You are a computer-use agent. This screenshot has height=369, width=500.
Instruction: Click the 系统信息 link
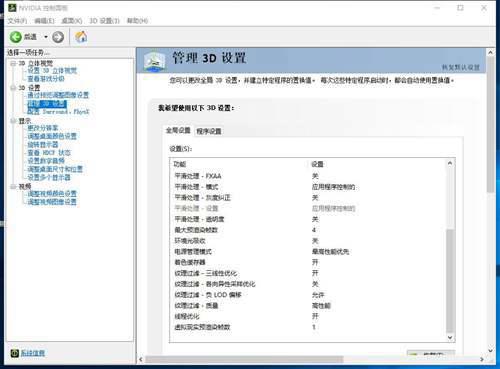[x=33, y=353]
